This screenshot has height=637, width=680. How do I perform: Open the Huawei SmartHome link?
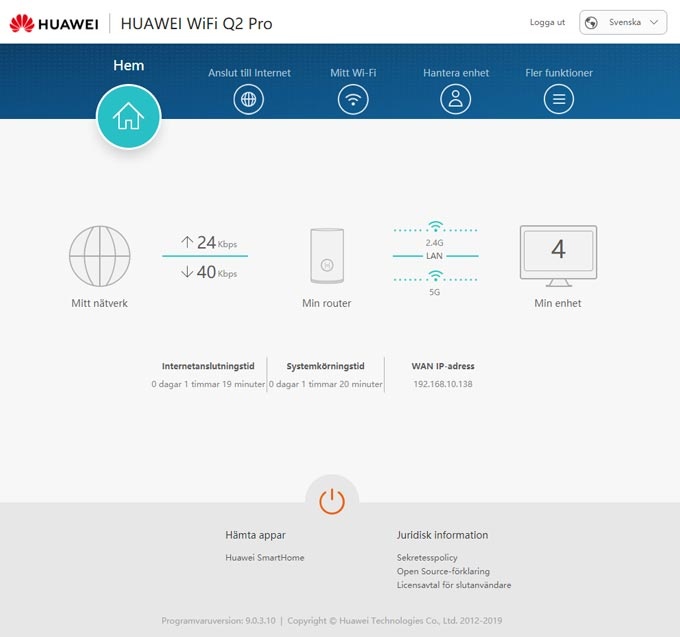(265, 558)
